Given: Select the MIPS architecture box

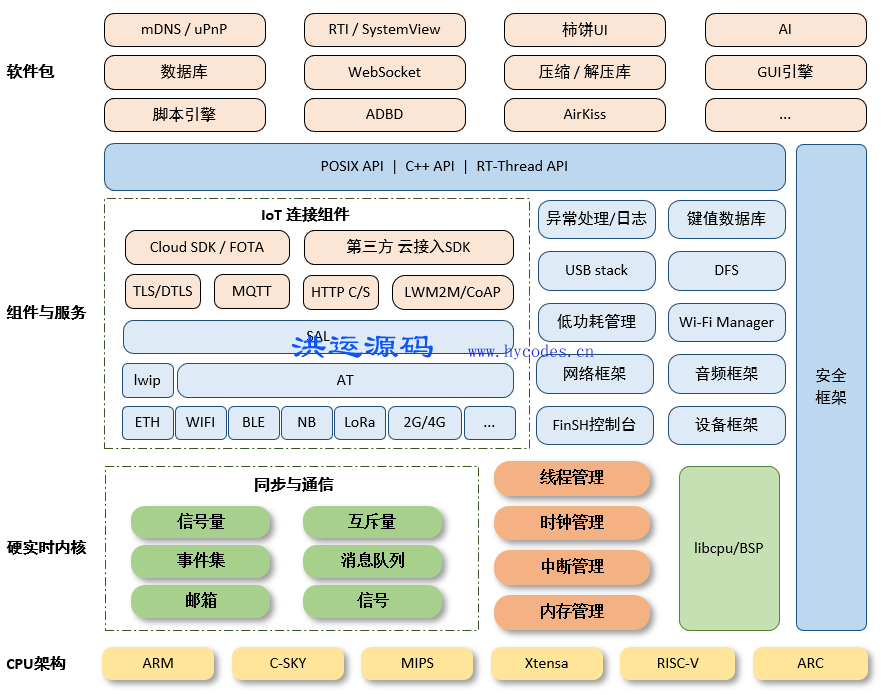Looking at the screenshot, I should [417, 664].
